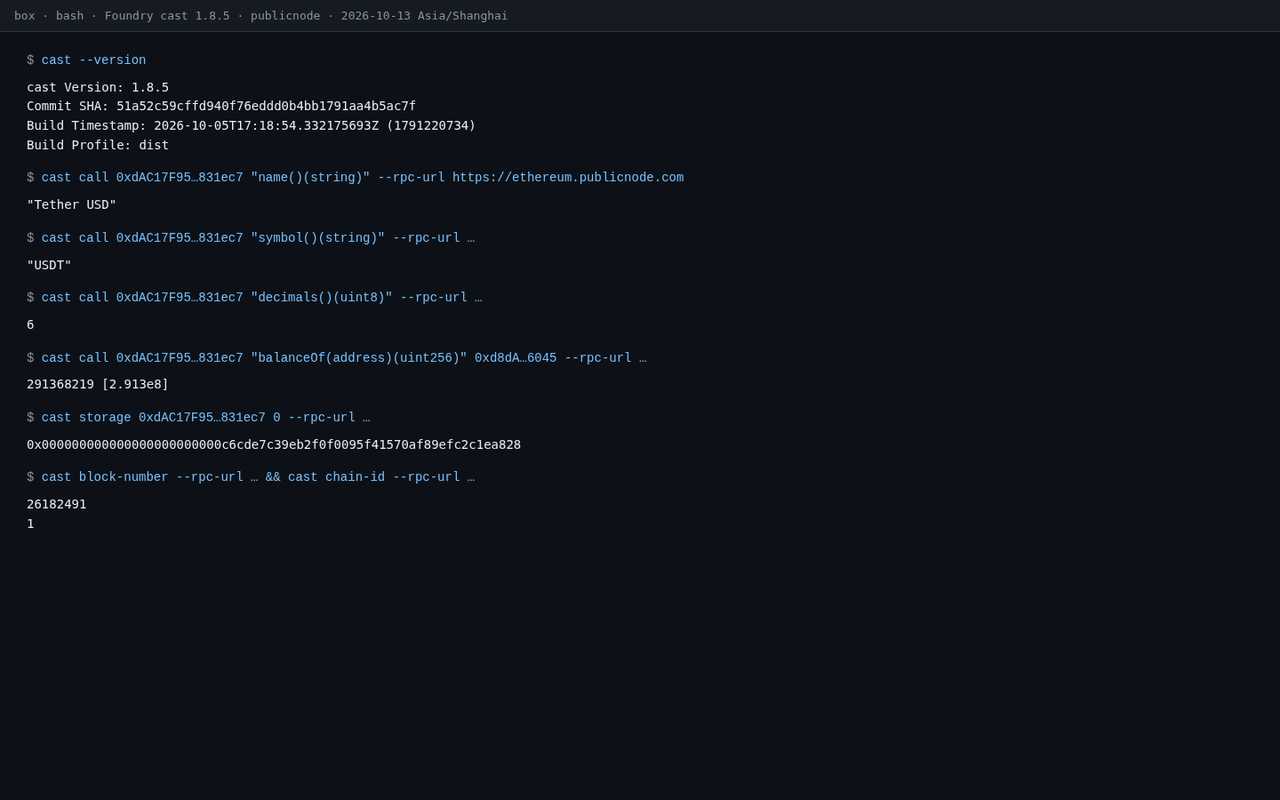Click the https://ethereum.publicnode.com RPC URL
Image resolution: width=1280 pixels, height=800 pixels.
(x=568, y=178)
